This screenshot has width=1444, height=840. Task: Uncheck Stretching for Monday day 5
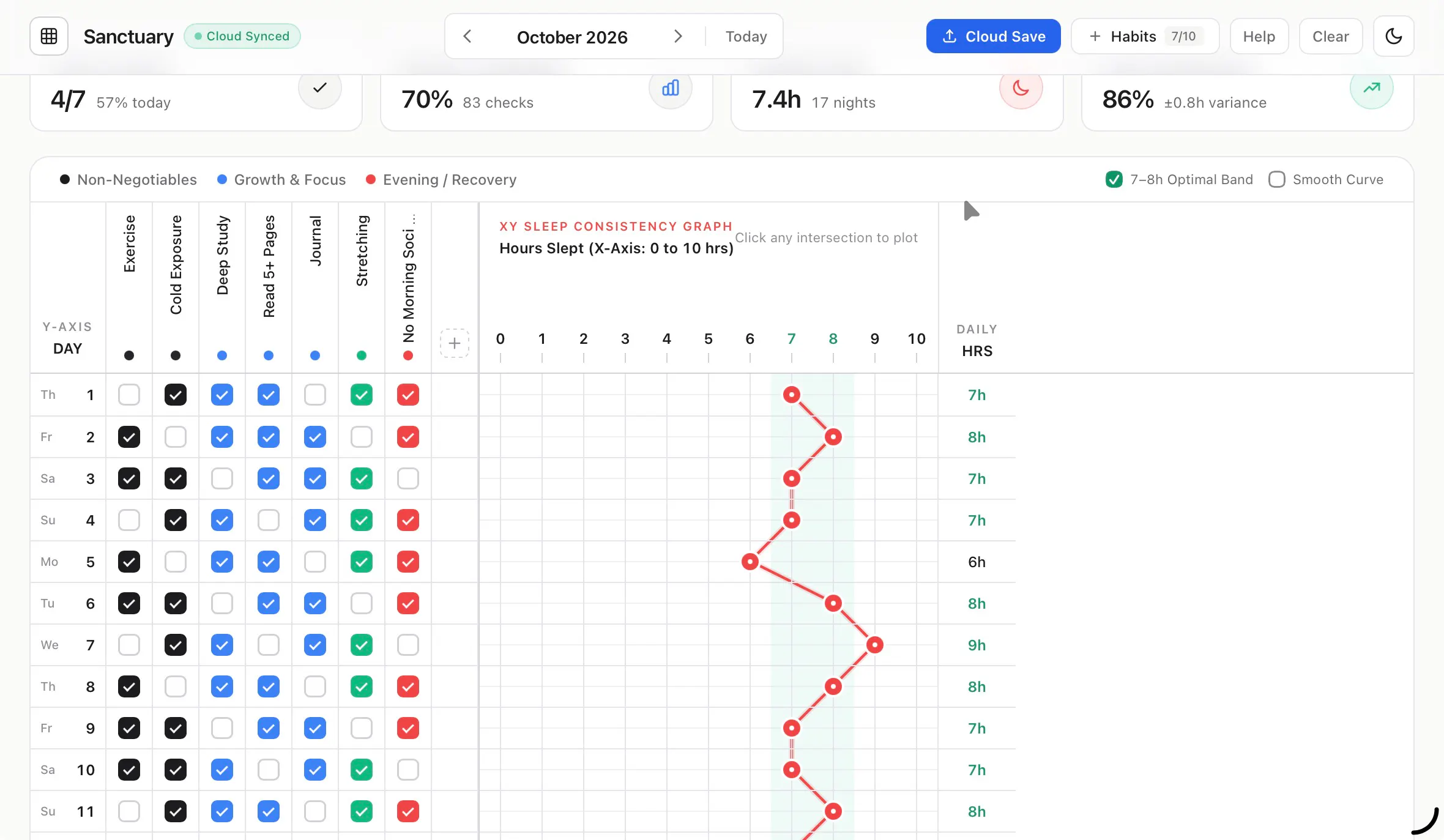tap(362, 562)
